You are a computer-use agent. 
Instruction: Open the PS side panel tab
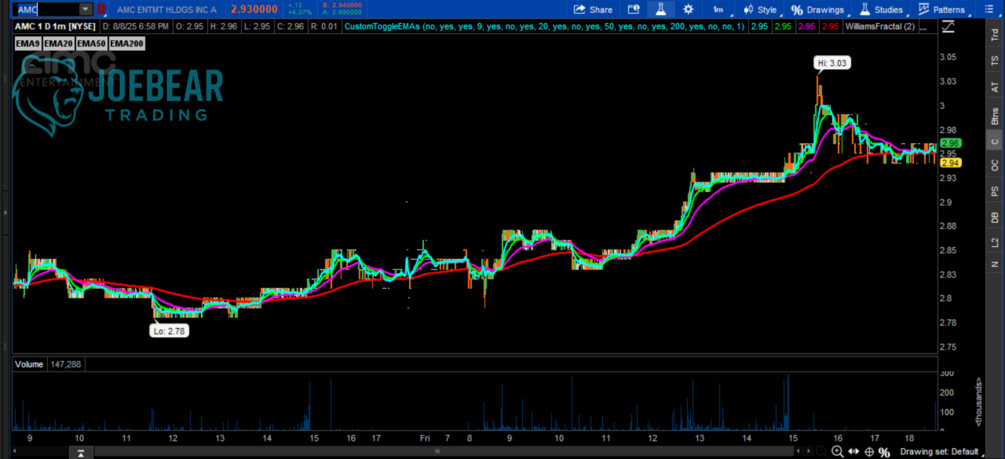coord(995,190)
